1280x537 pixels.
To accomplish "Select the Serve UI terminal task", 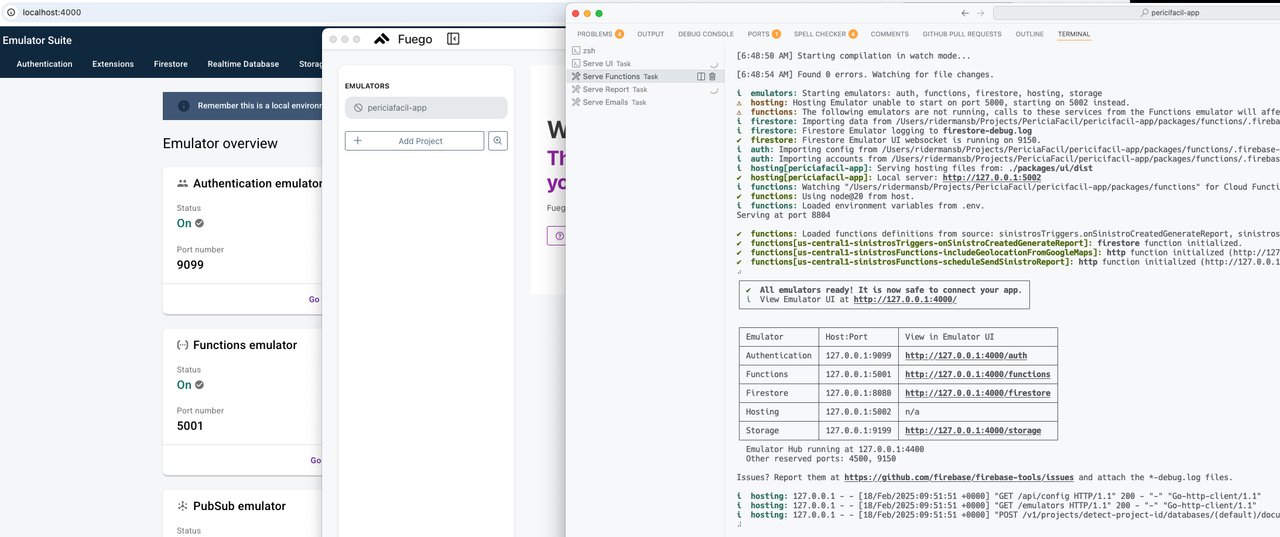I will pos(645,63).
